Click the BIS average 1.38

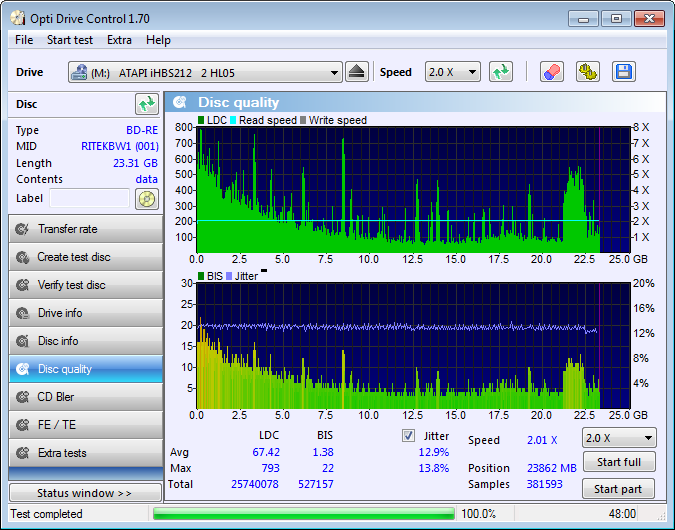coord(323,452)
